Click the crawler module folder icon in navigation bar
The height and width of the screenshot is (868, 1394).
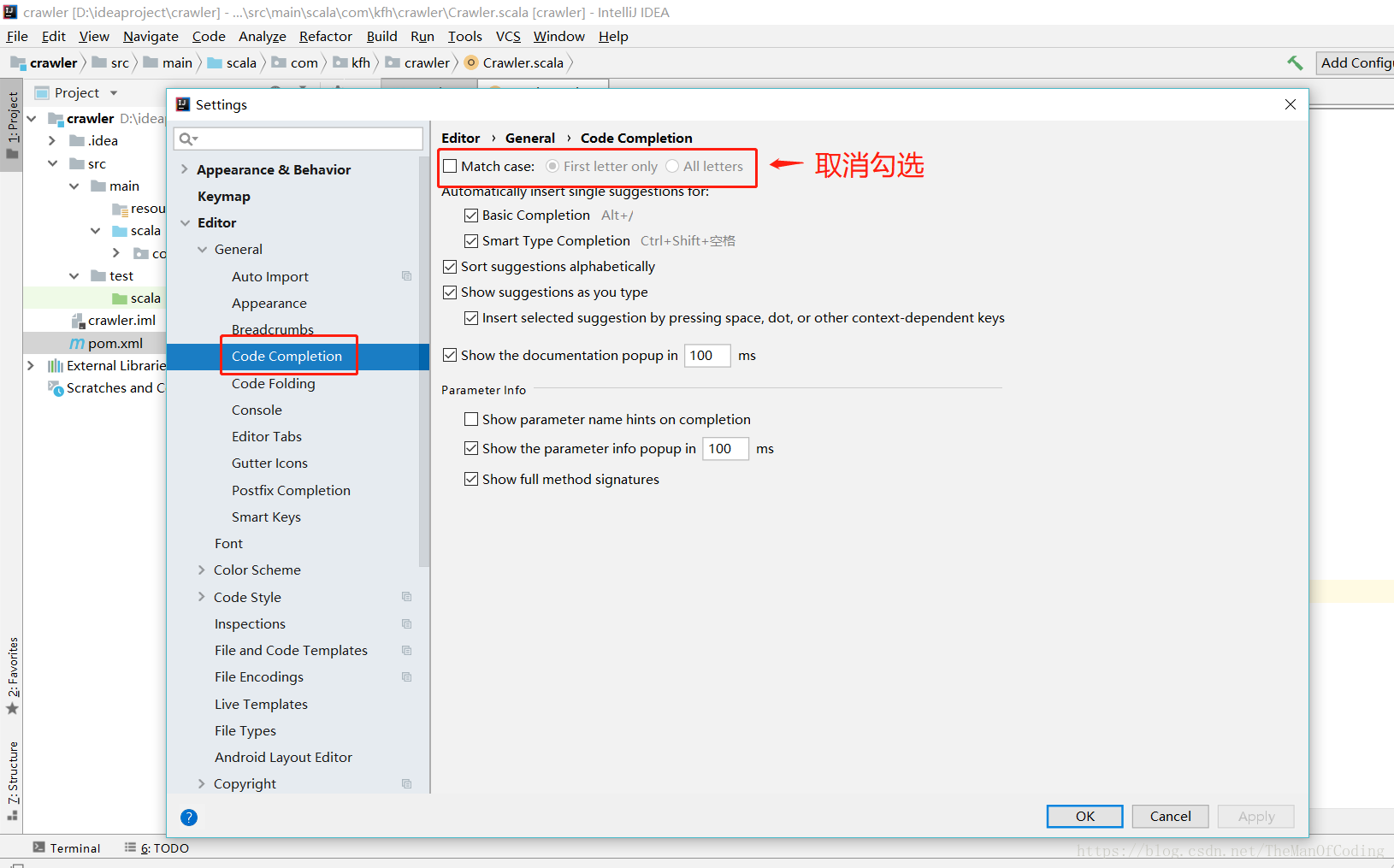click(x=18, y=62)
